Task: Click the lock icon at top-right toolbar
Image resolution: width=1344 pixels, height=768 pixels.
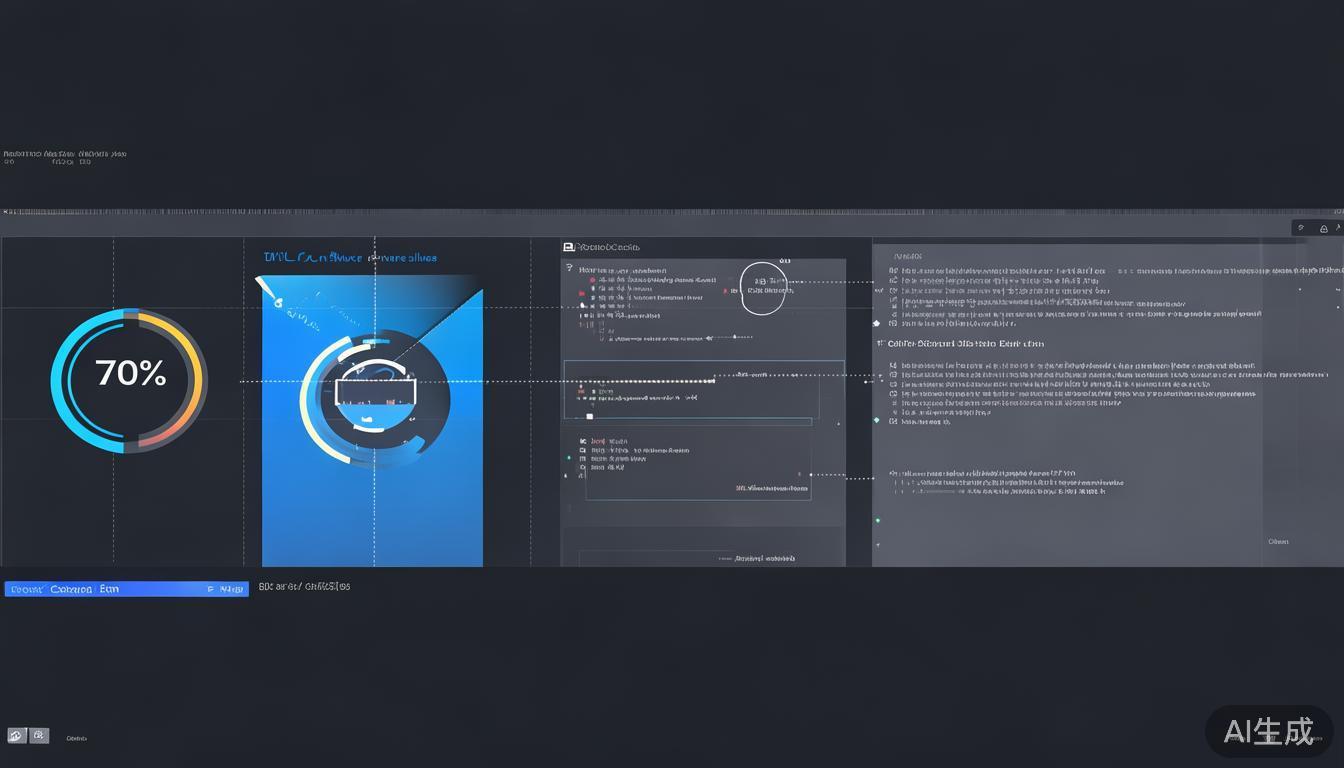Action: point(1324,228)
